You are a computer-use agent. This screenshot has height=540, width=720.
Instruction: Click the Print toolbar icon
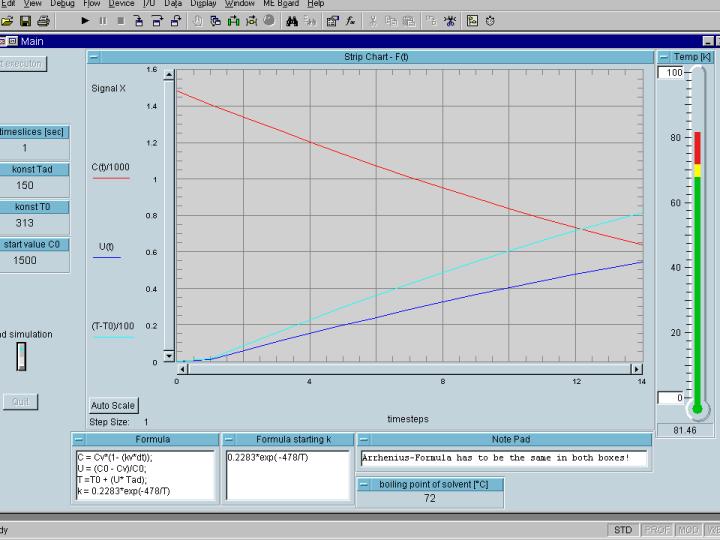coord(43,20)
